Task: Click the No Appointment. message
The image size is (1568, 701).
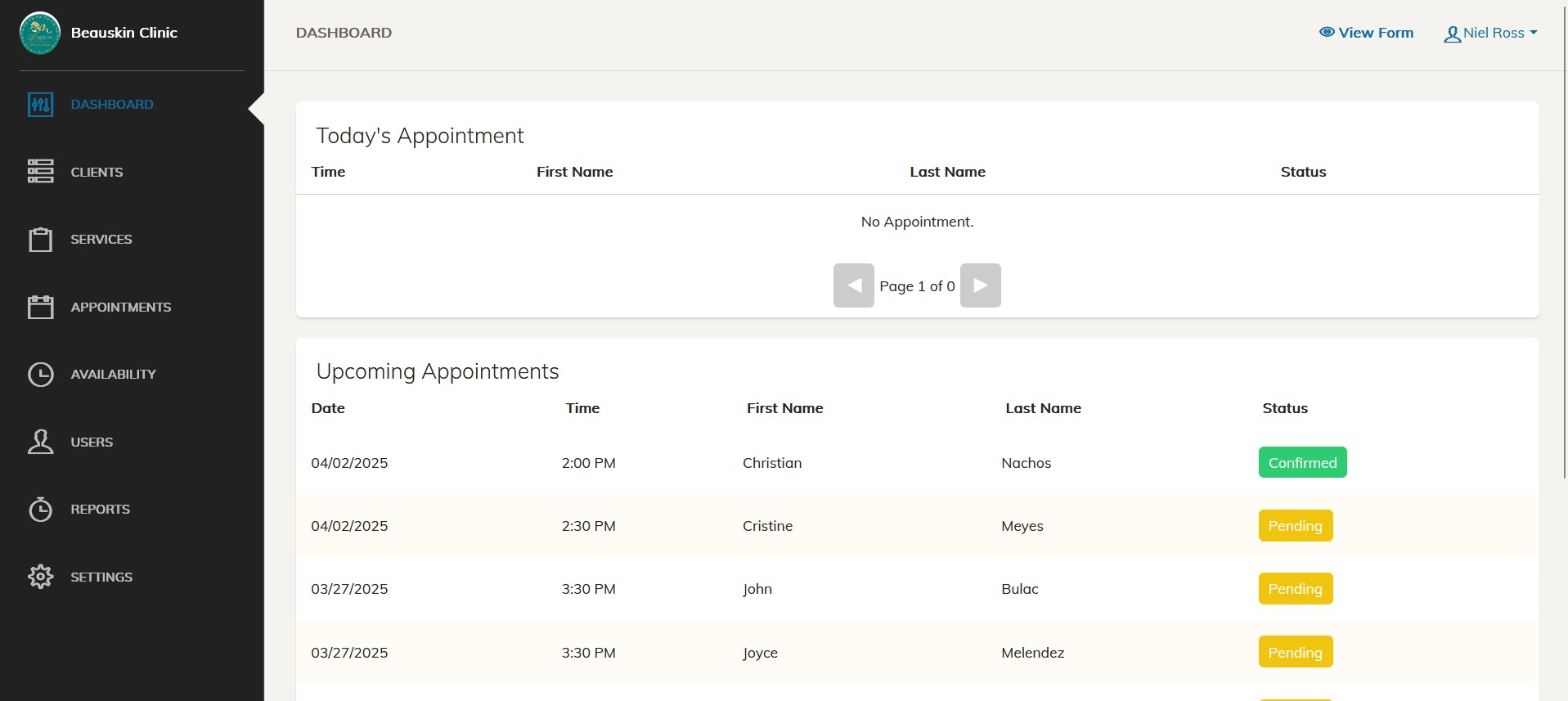Action: click(x=917, y=222)
